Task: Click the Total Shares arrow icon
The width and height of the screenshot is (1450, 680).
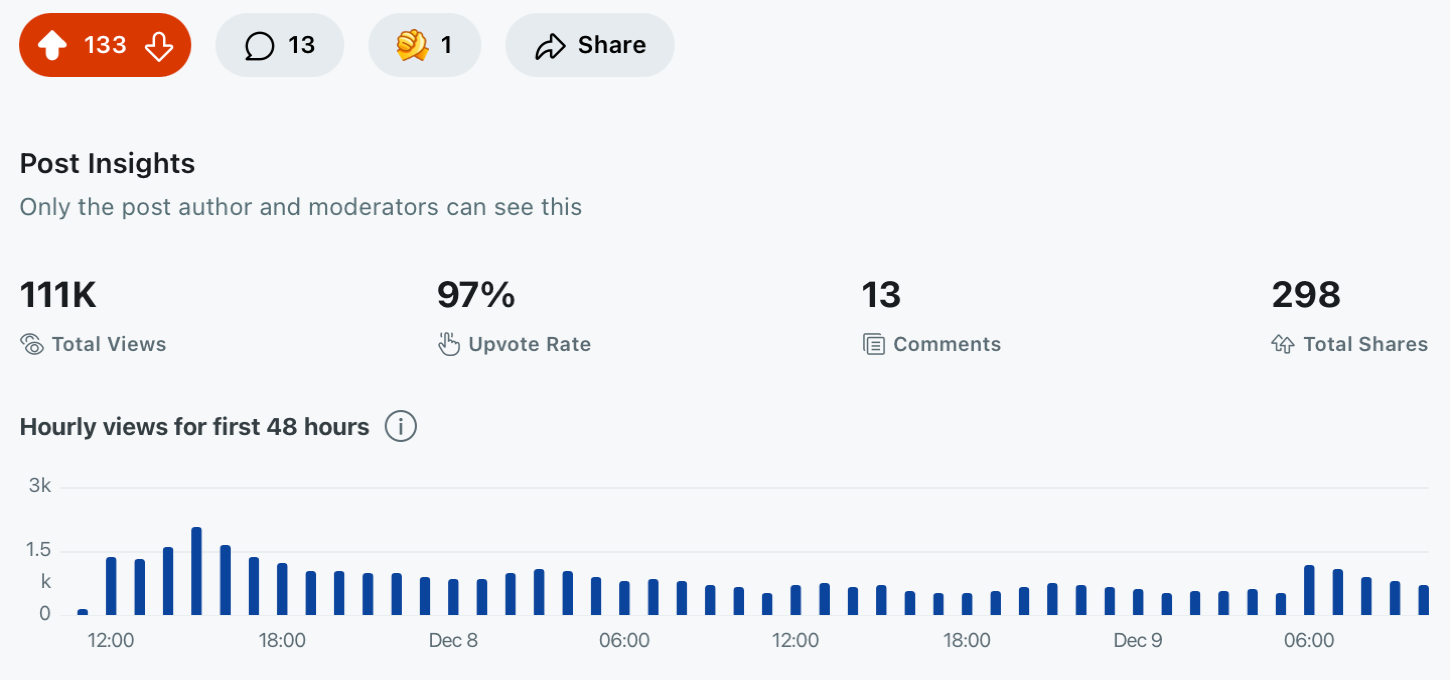Action: point(1283,345)
